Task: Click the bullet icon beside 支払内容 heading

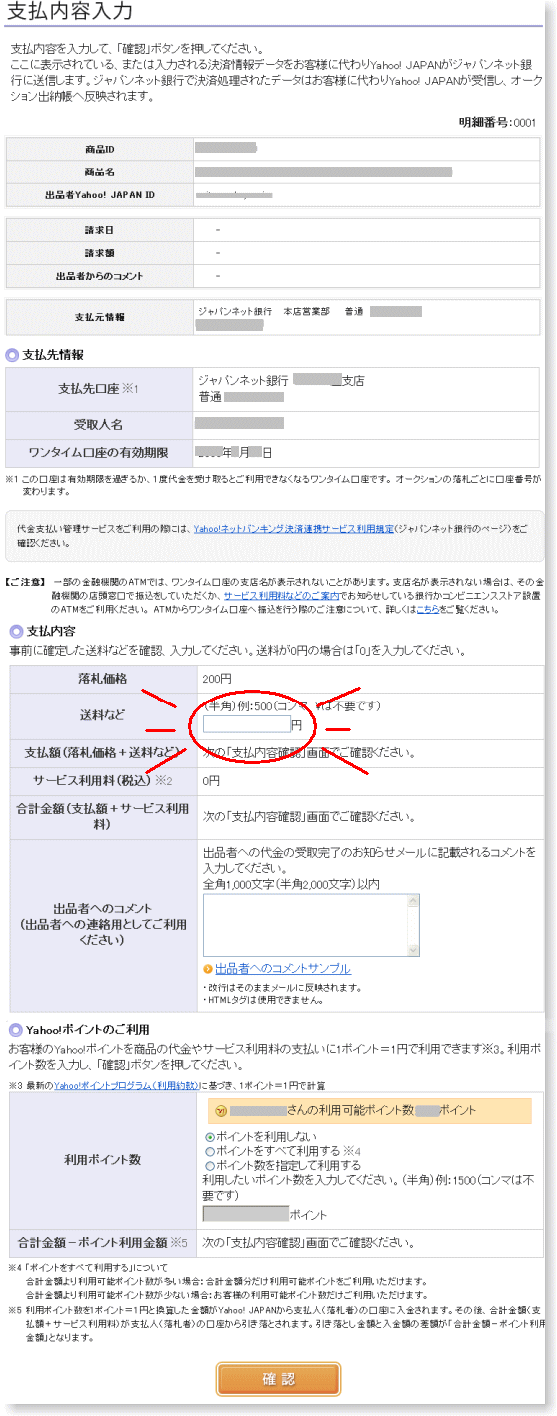Action: click(x=15, y=631)
